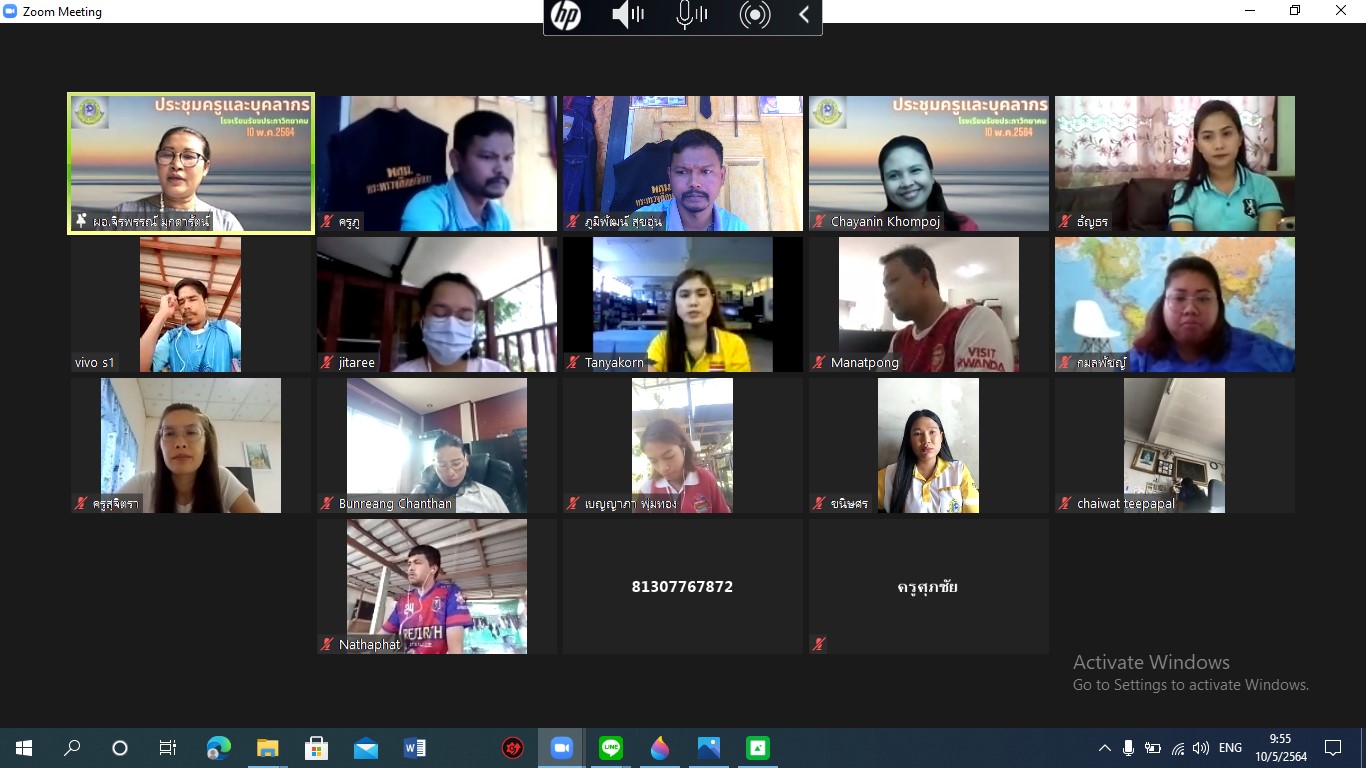Click the broadcast icon in HP bar

(x=755, y=16)
